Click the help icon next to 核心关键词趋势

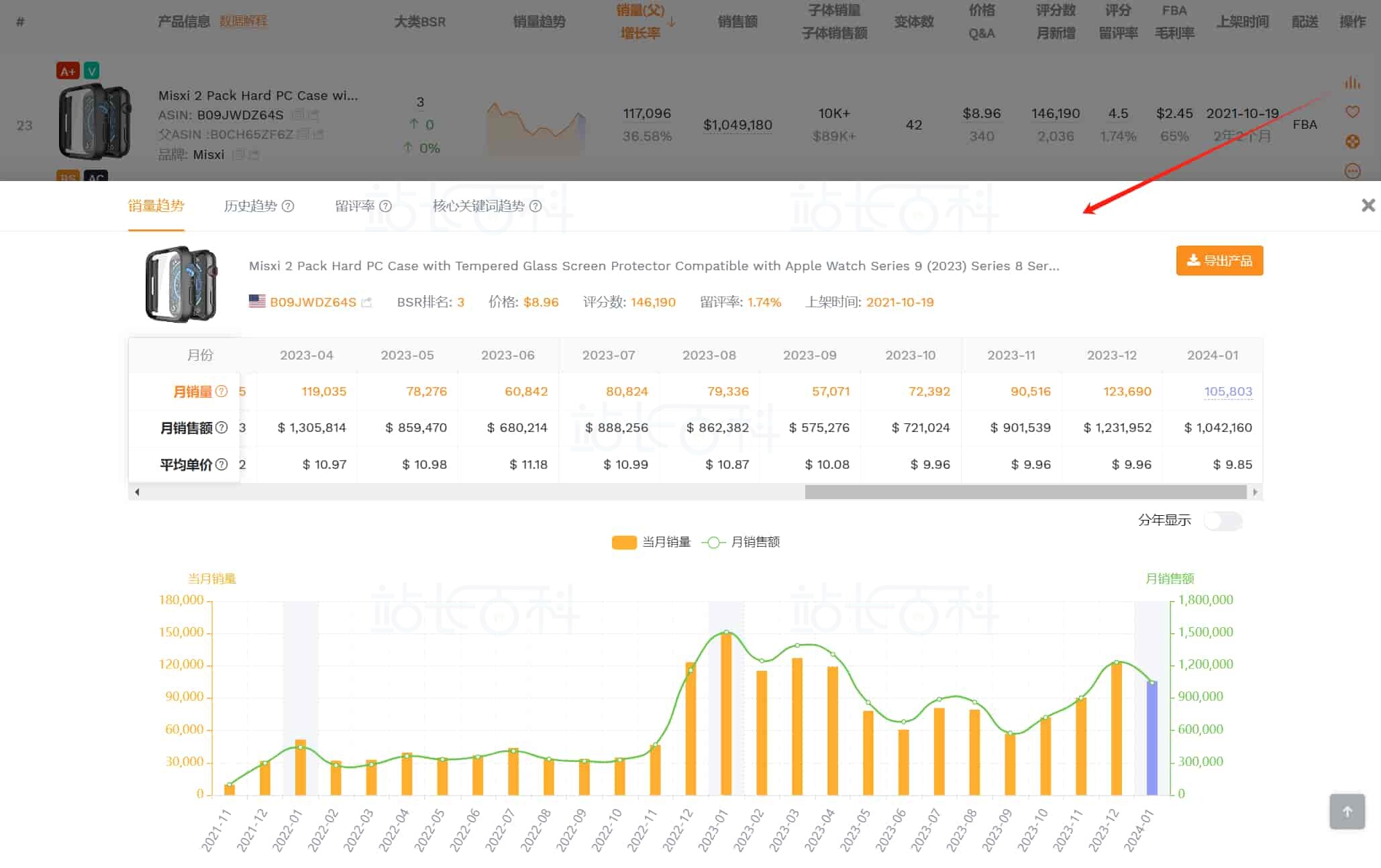click(535, 206)
